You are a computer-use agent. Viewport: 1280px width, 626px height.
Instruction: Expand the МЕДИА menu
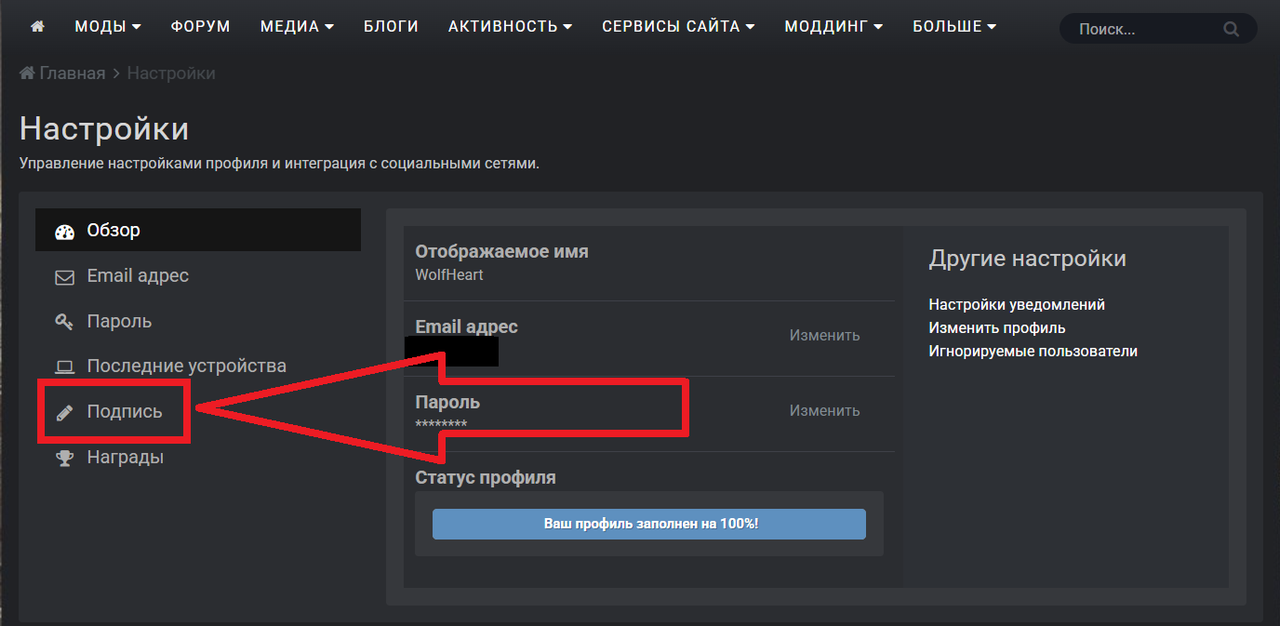coord(297,27)
